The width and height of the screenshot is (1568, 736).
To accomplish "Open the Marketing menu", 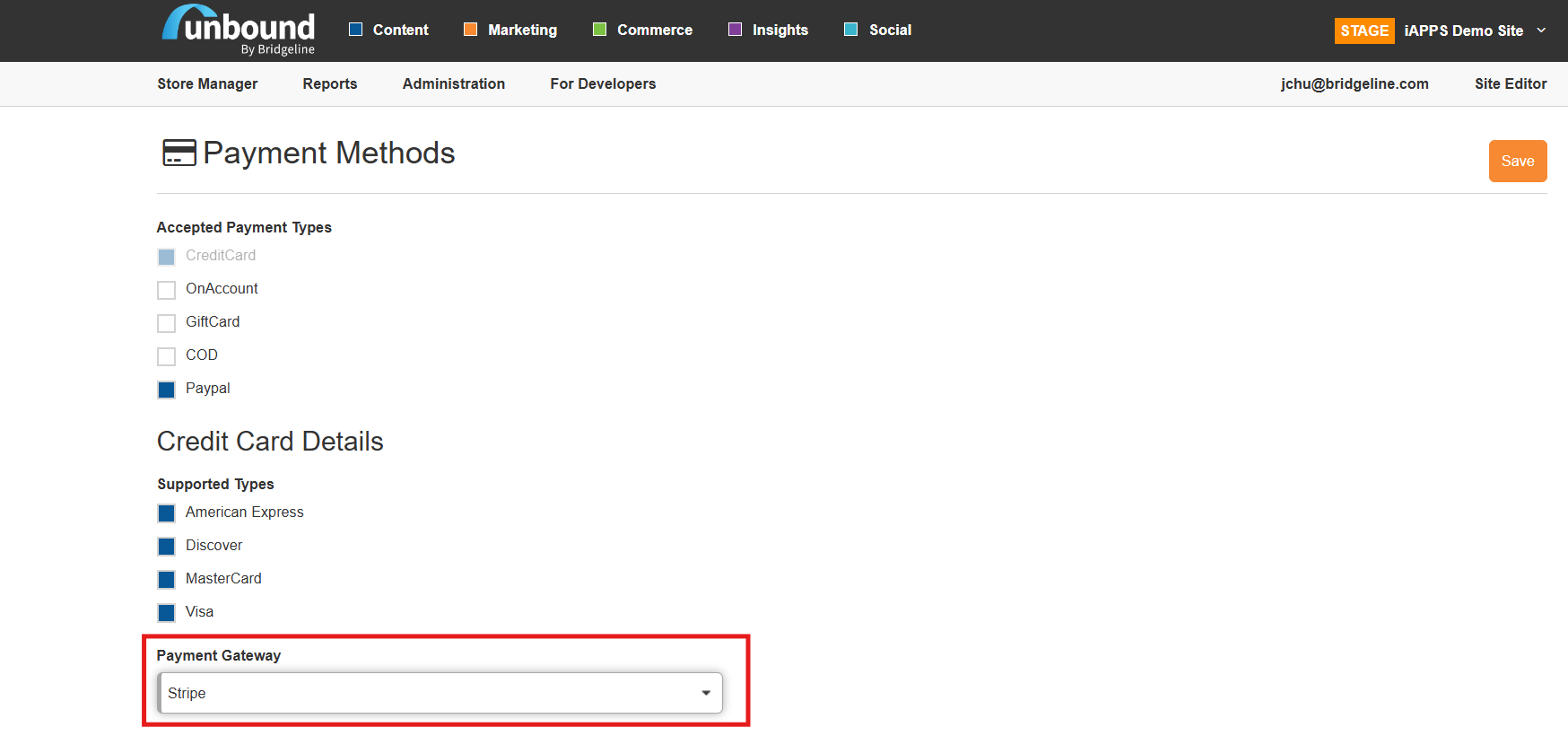I will tap(522, 30).
